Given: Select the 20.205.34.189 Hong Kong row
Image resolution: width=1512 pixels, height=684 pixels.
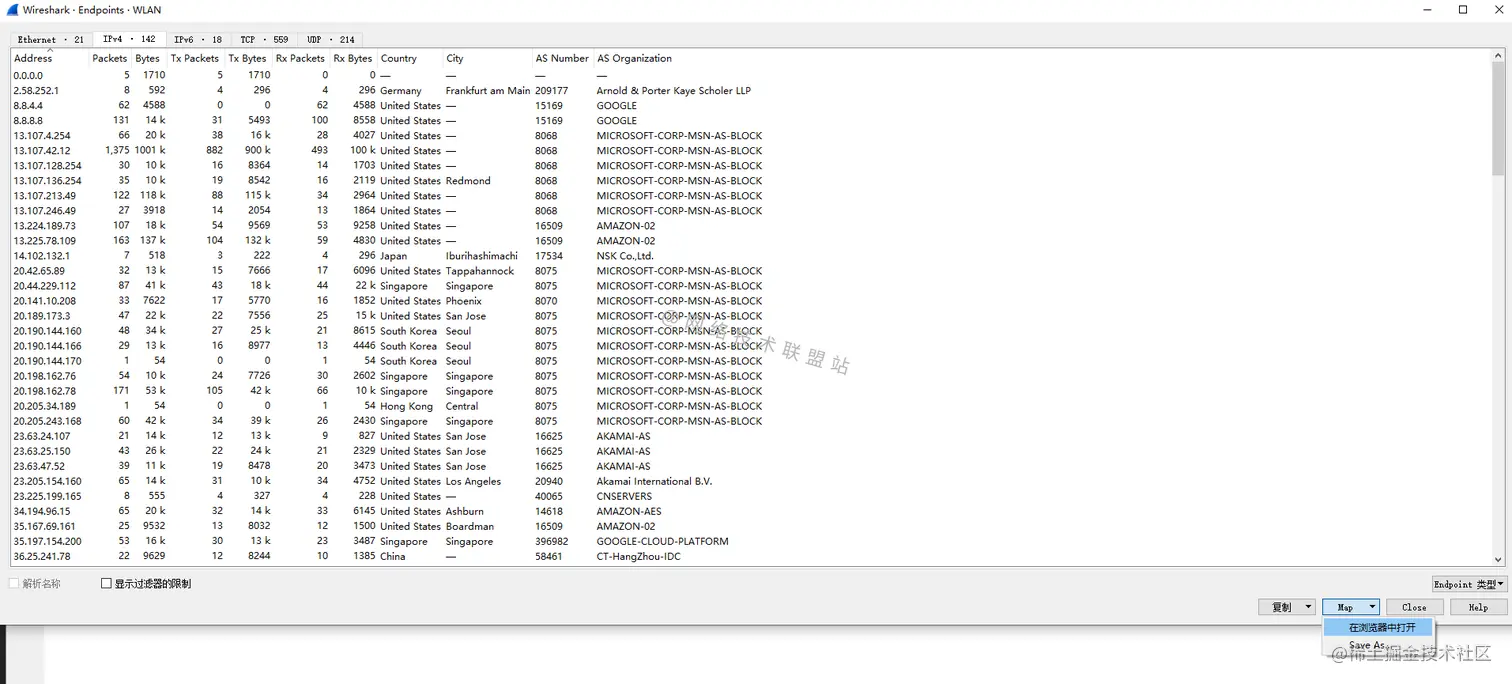Looking at the screenshot, I should 750,406.
